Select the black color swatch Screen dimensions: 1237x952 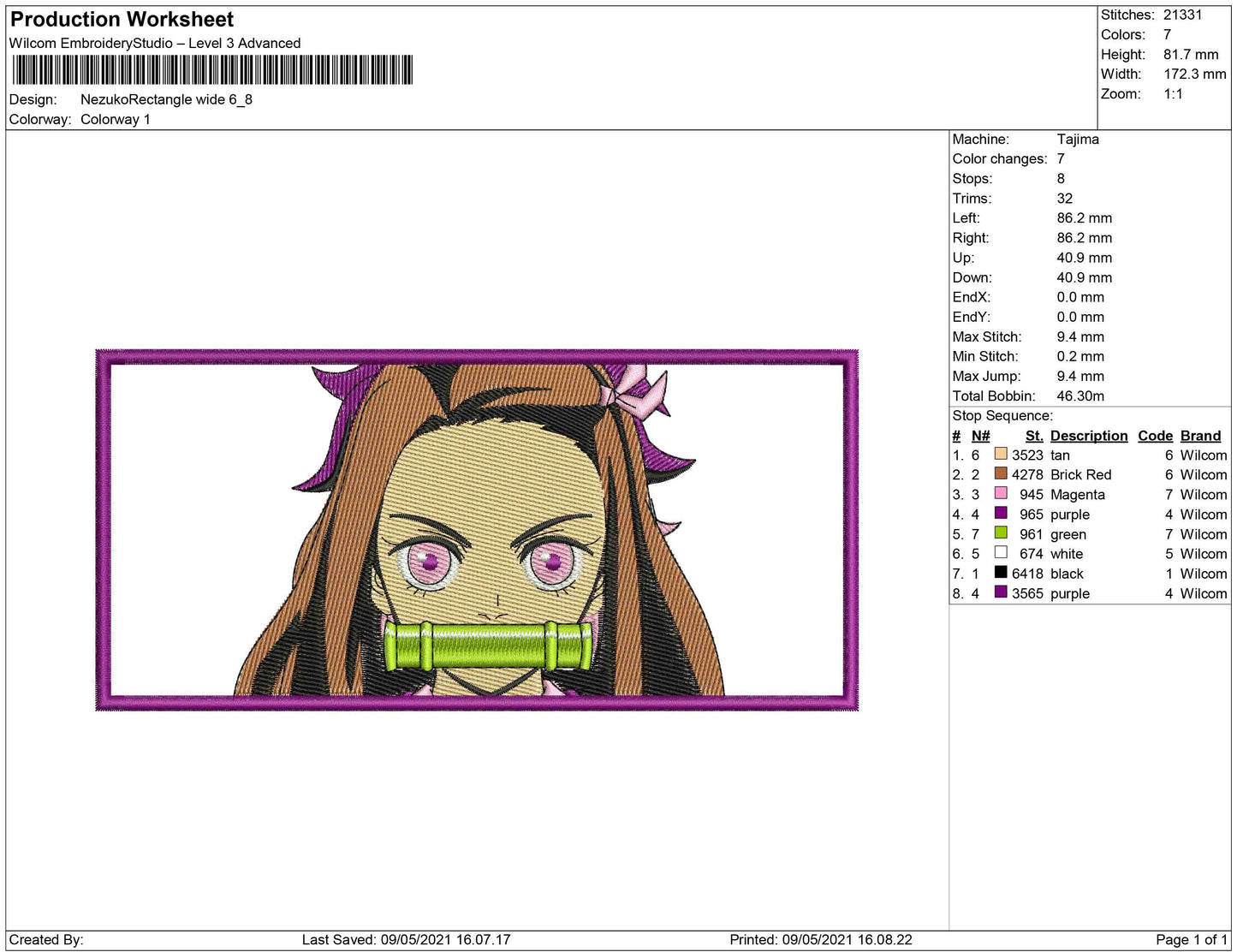click(1001, 572)
